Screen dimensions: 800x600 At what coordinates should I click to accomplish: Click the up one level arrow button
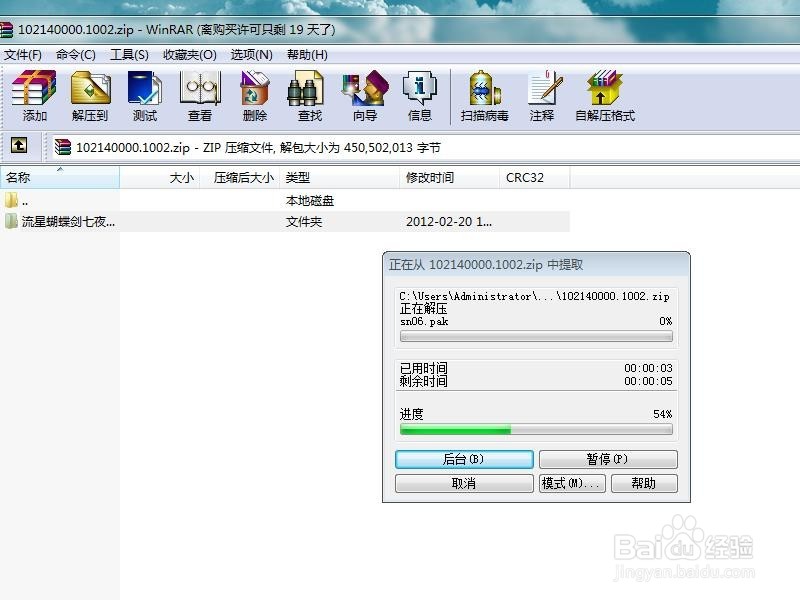(x=19, y=146)
